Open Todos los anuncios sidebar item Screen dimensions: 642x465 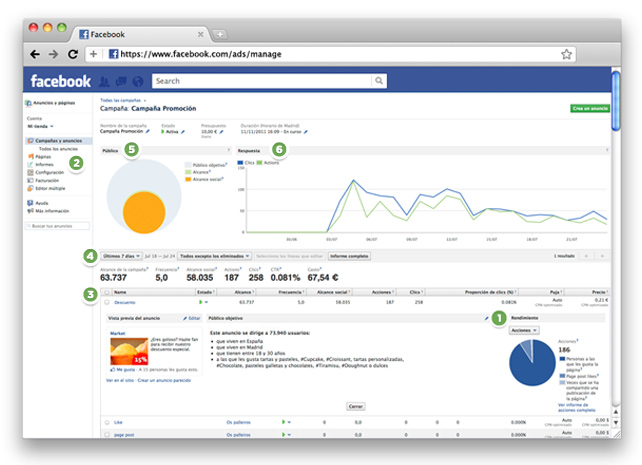[58, 149]
